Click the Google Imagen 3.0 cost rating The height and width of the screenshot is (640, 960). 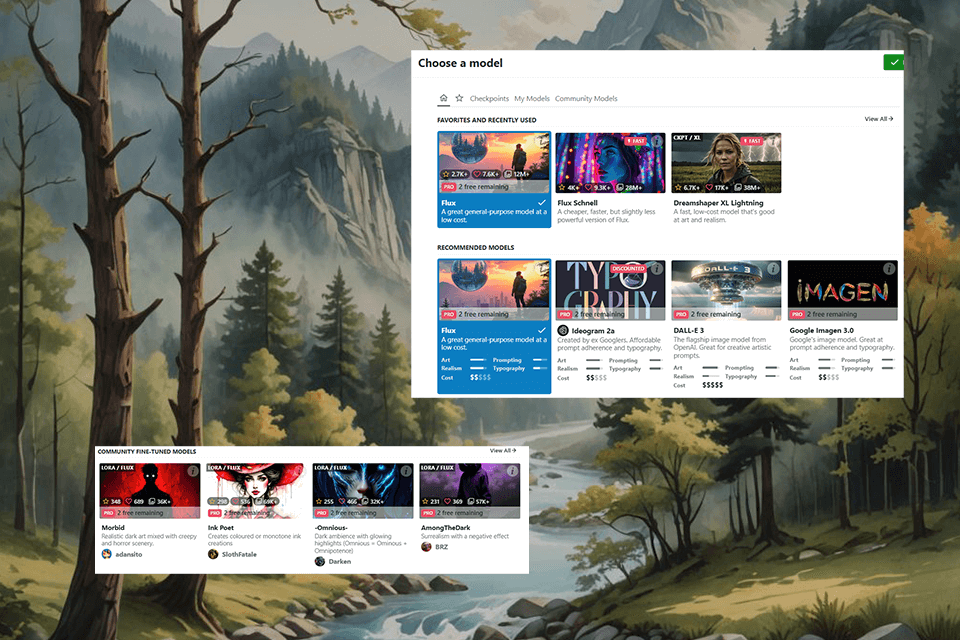point(828,377)
